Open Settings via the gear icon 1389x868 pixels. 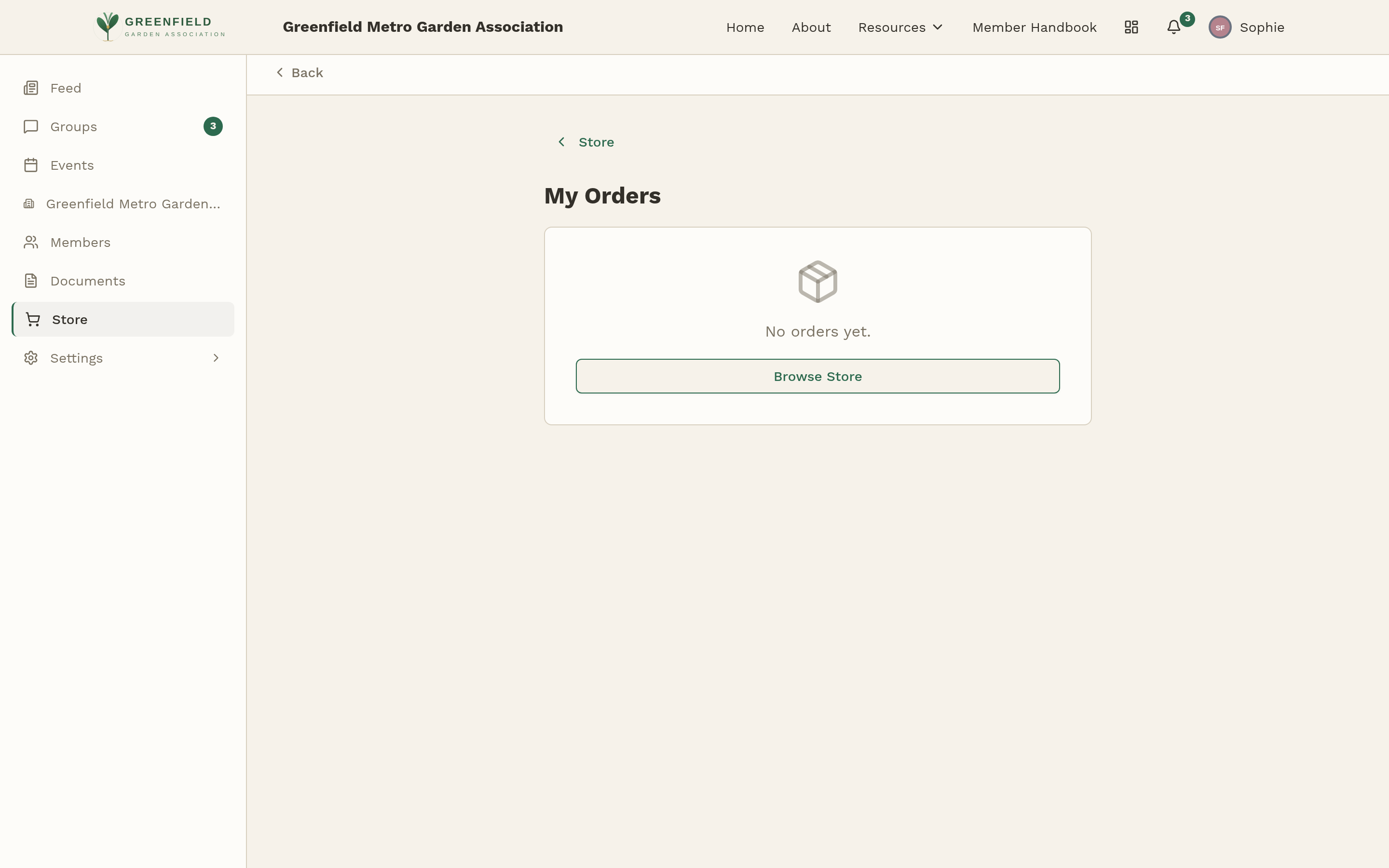click(x=31, y=358)
